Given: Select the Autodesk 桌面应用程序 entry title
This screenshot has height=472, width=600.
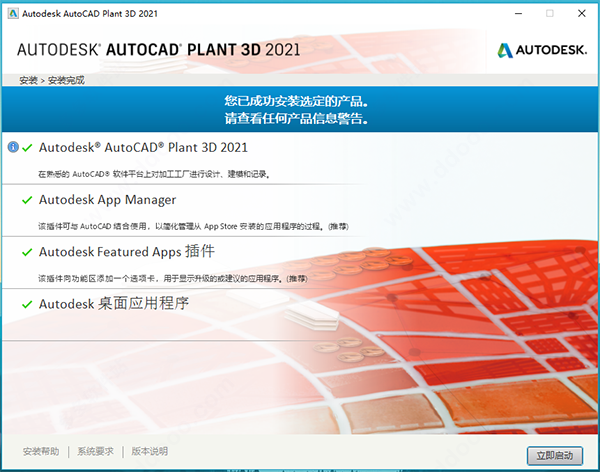Looking at the screenshot, I should (114, 304).
